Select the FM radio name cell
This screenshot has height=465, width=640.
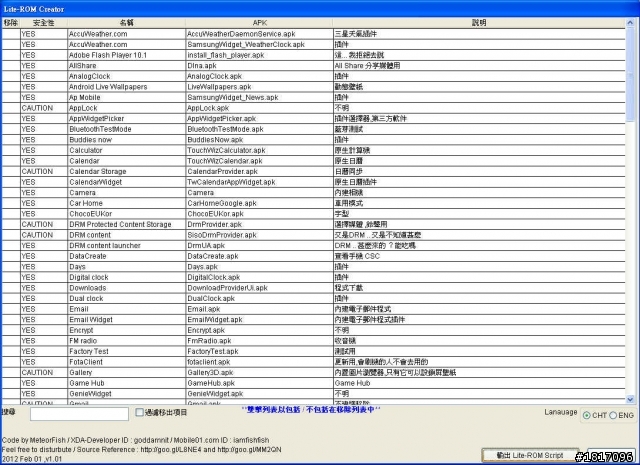pyautogui.click(x=126, y=341)
